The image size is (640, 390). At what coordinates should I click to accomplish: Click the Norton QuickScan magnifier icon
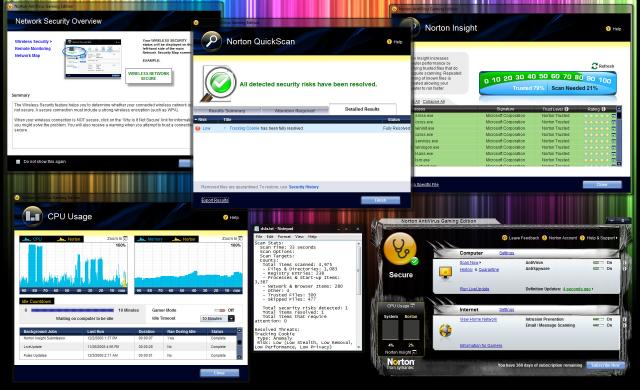pyautogui.click(x=211, y=41)
